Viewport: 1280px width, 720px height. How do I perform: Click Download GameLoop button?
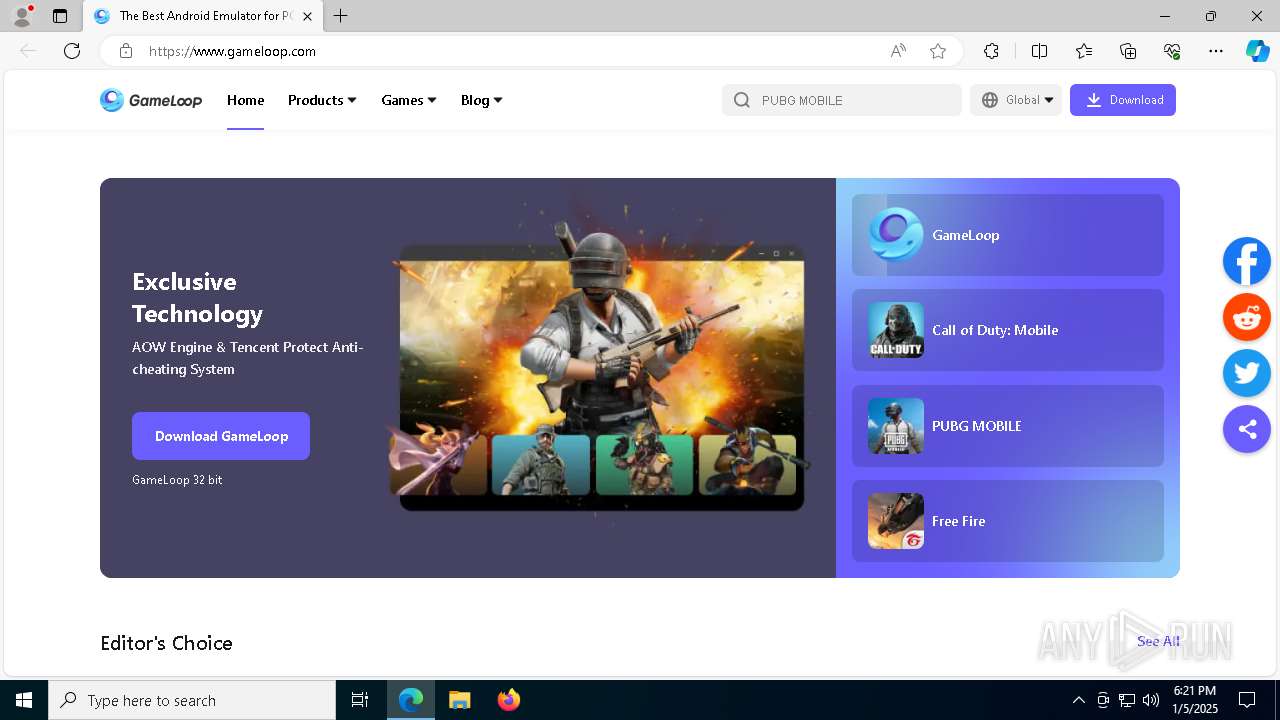221,436
